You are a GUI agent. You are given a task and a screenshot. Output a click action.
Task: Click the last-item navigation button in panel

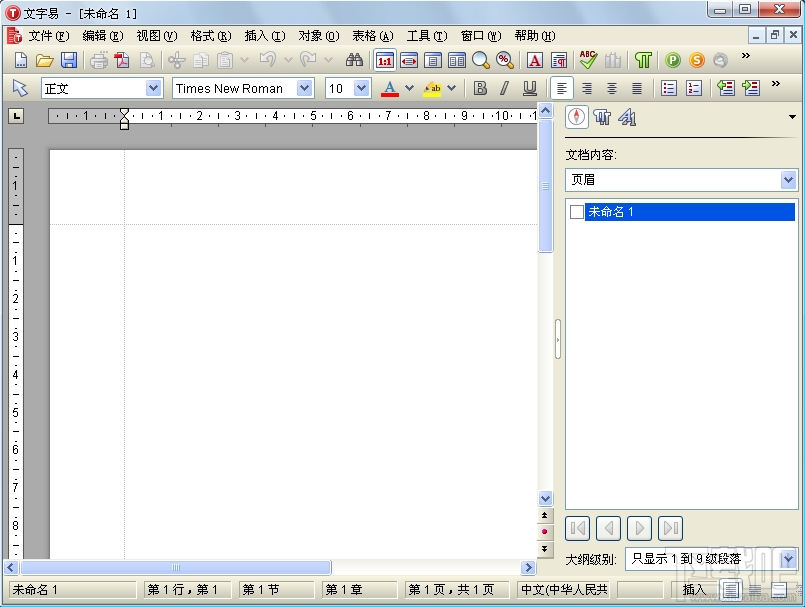click(670, 528)
